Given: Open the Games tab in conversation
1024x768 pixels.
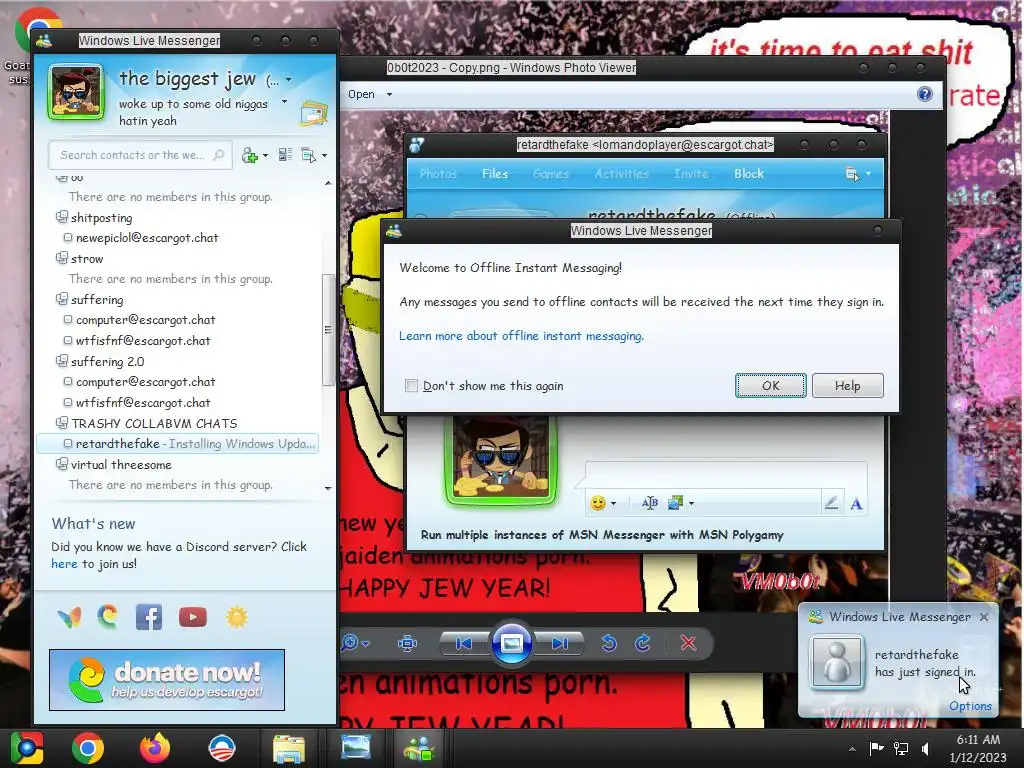Looking at the screenshot, I should click(x=551, y=174).
